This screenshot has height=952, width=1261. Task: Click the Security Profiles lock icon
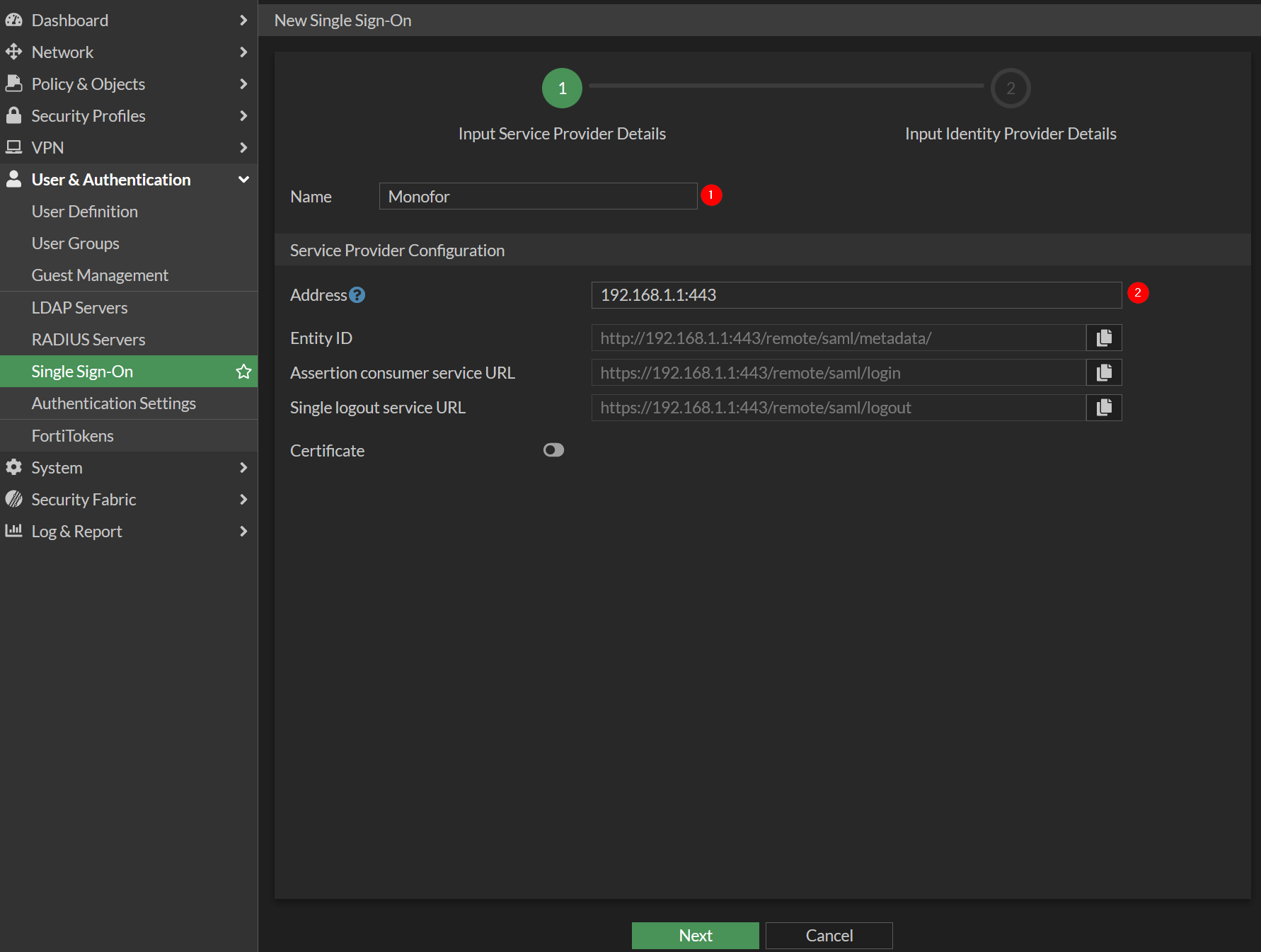point(13,115)
